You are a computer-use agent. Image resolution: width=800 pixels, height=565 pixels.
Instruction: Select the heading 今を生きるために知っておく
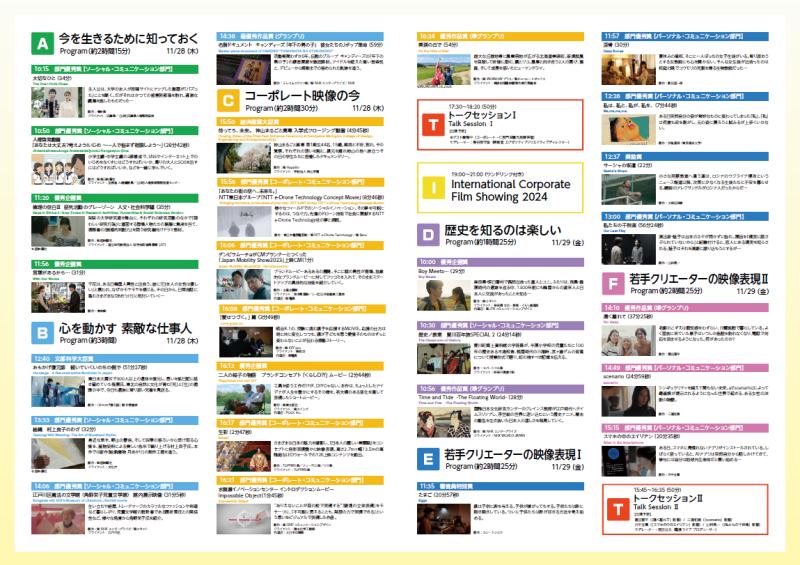coord(128,38)
